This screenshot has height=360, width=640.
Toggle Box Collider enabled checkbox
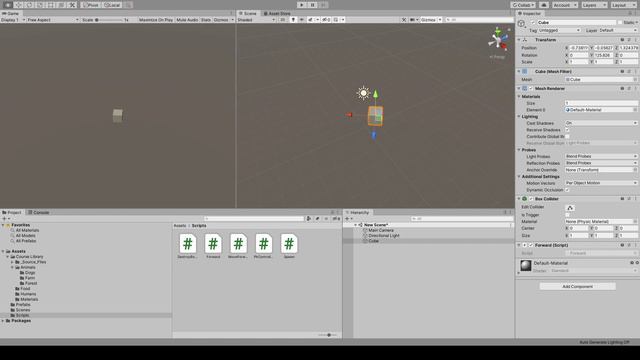pos(531,199)
